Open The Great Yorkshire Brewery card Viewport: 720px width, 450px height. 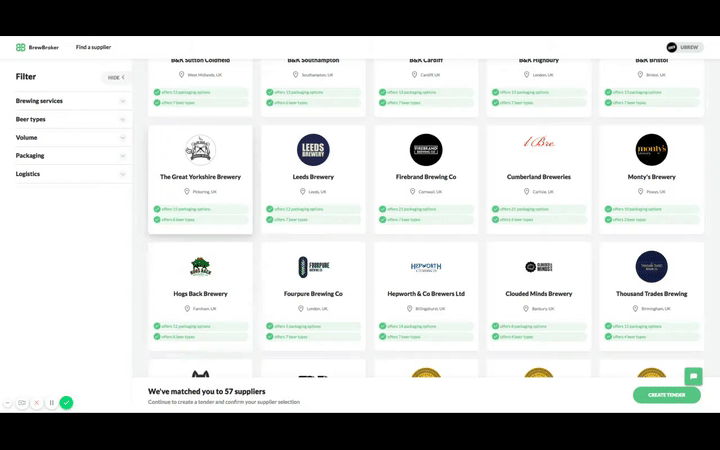click(x=200, y=178)
